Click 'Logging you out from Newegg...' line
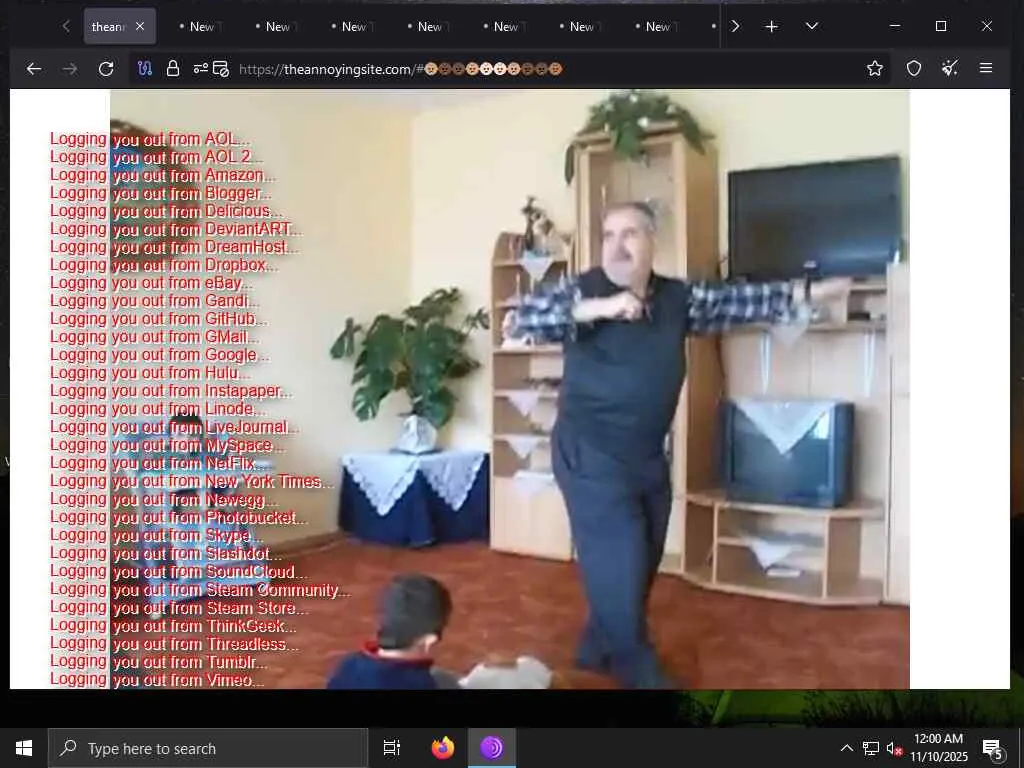The height and width of the screenshot is (768, 1024). pyautogui.click(x=164, y=499)
